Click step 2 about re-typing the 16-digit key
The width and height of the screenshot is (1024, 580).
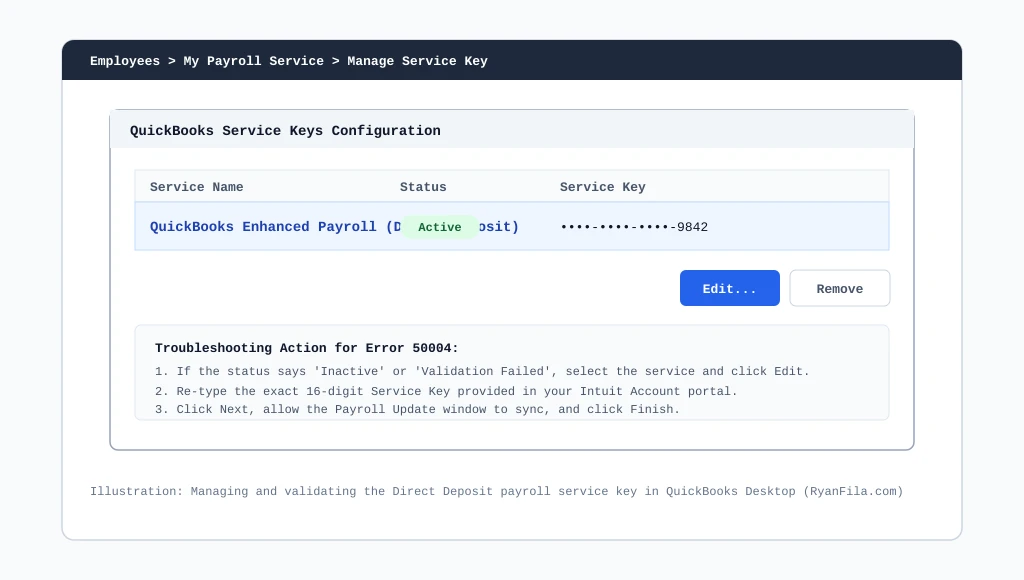(446, 391)
